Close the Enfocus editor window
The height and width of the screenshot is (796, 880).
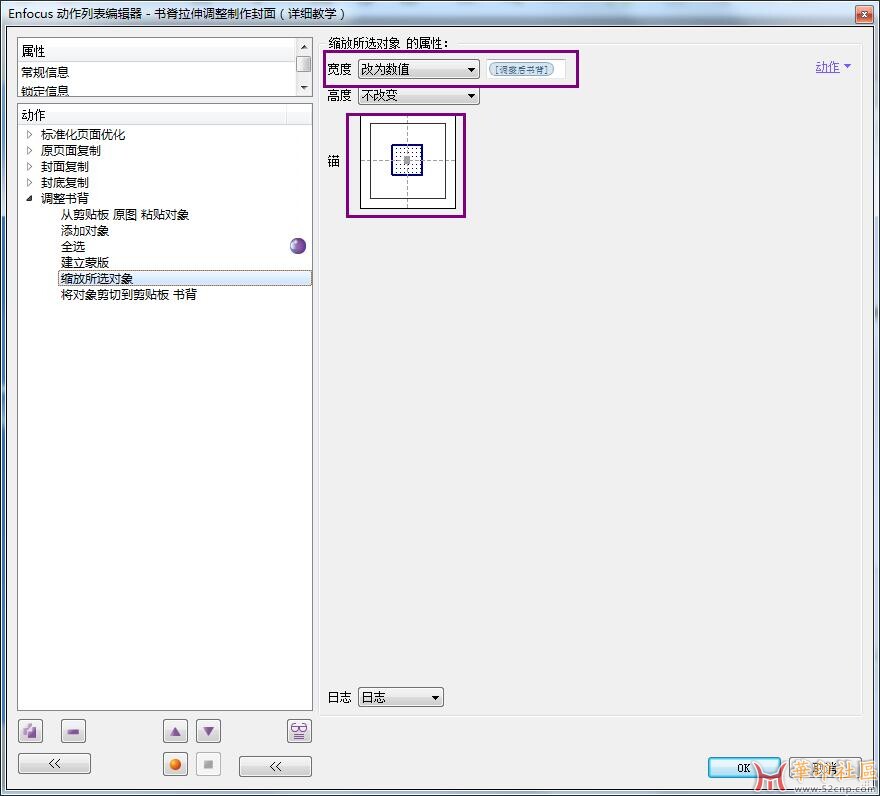click(863, 14)
